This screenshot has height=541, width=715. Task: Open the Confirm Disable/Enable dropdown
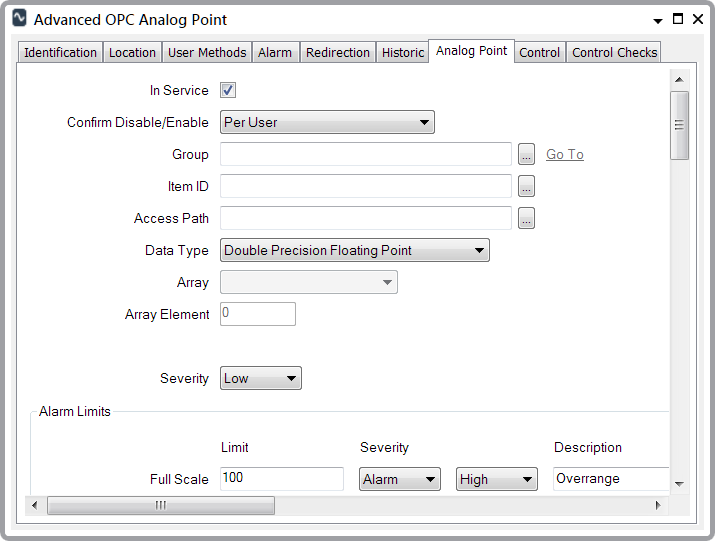[327, 122]
